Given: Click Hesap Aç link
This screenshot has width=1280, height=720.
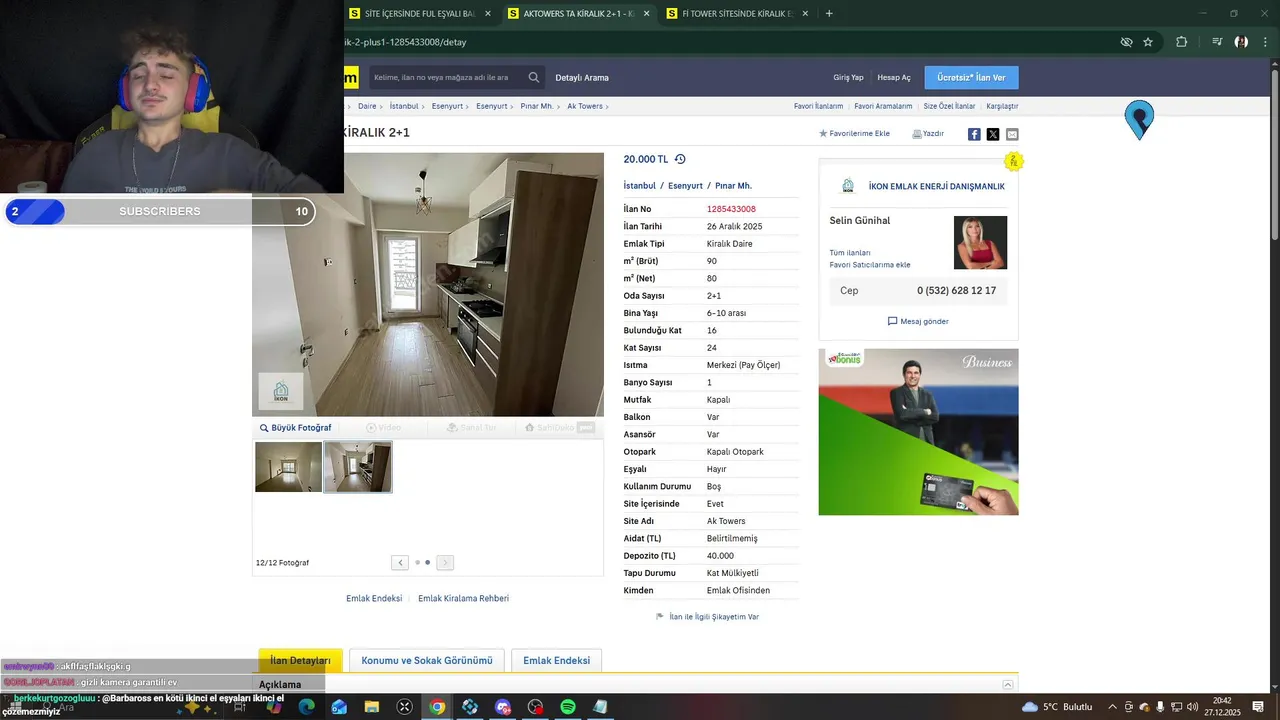Looking at the screenshot, I should coord(894,77).
